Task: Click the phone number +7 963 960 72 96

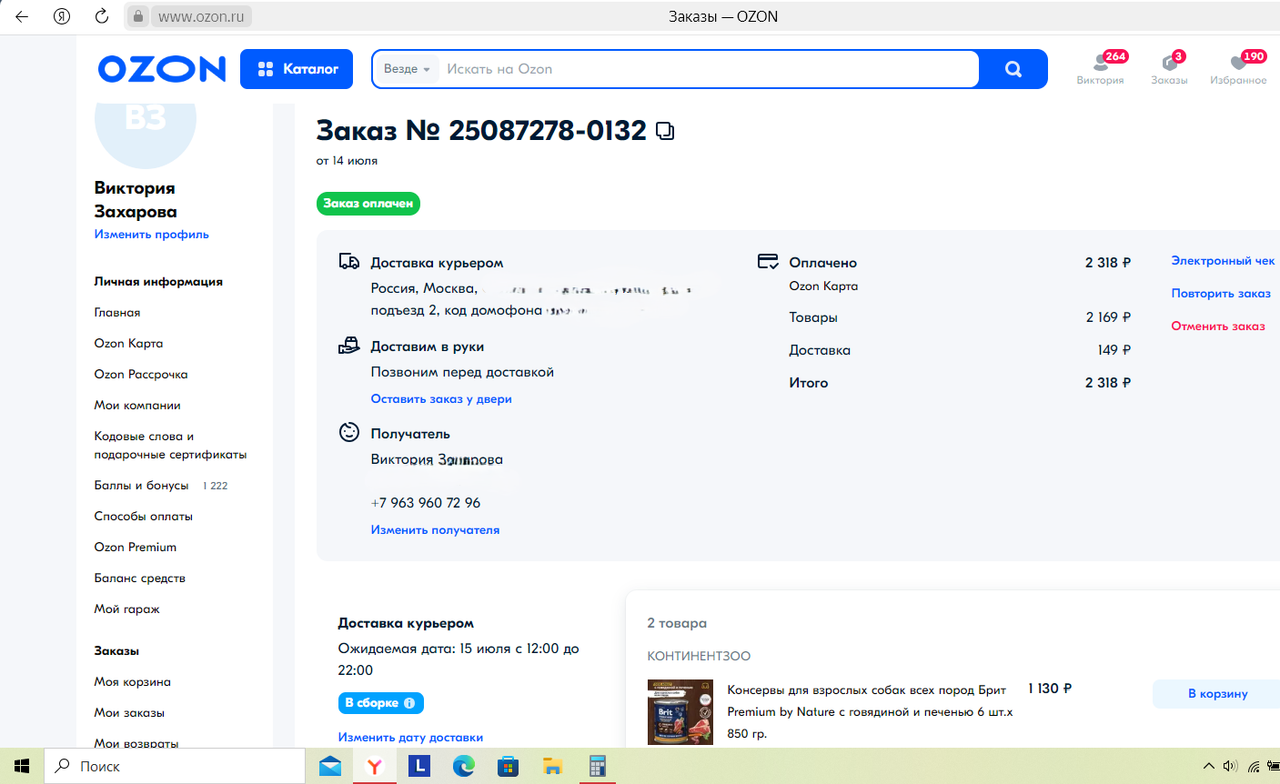Action: coord(425,503)
